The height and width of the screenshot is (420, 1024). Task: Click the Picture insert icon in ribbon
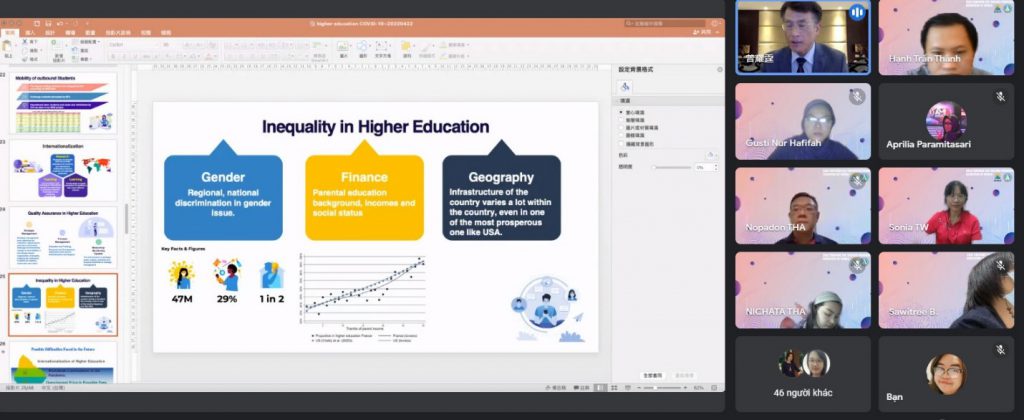click(343, 46)
